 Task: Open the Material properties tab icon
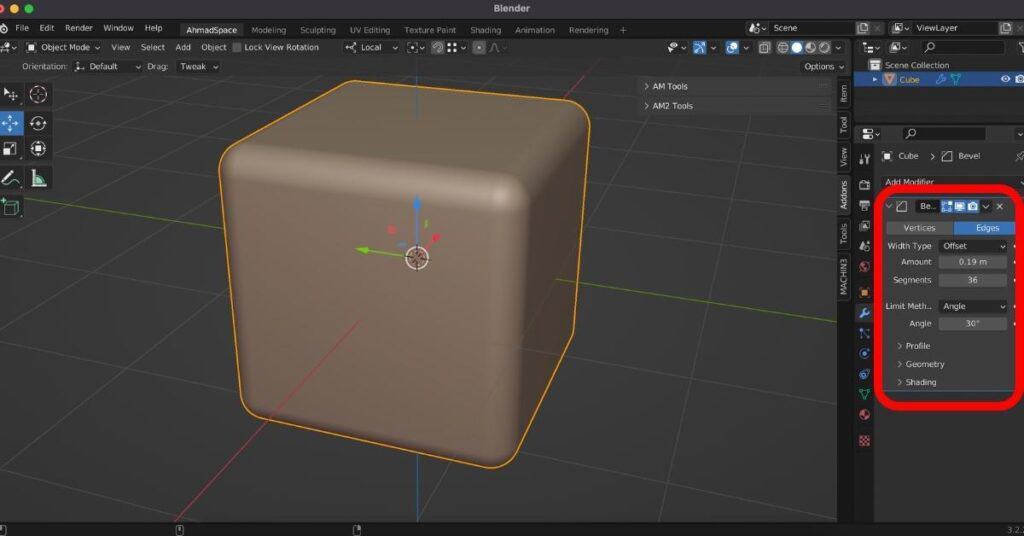[864, 414]
